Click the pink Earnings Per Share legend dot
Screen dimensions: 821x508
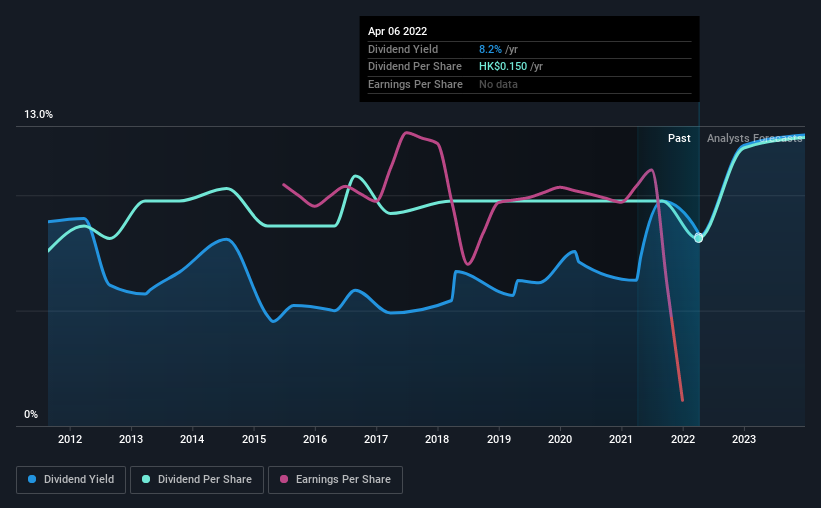(284, 479)
